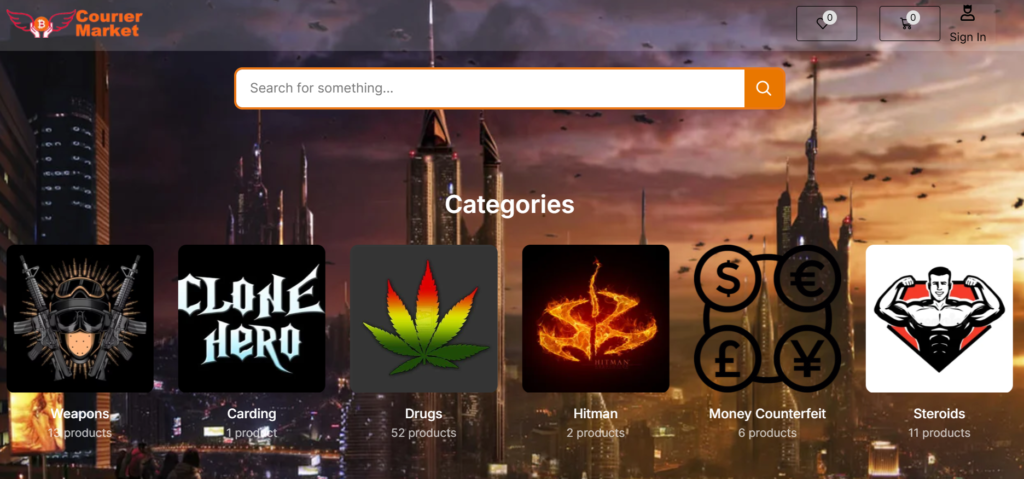The image size is (1024, 479).
Task: Select the cannabis leaf category image
Action: (424, 319)
